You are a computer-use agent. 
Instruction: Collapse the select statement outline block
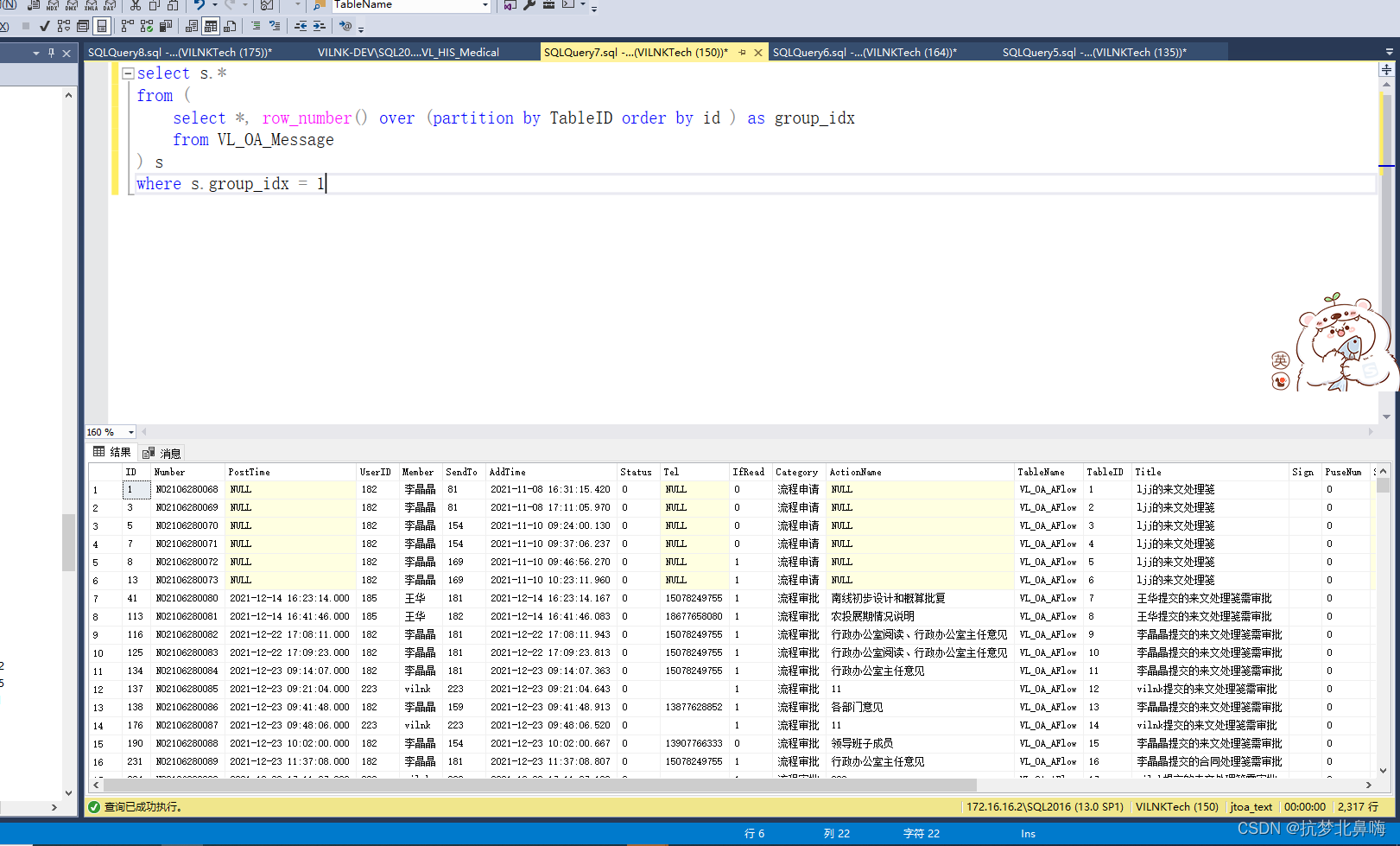pos(128,73)
